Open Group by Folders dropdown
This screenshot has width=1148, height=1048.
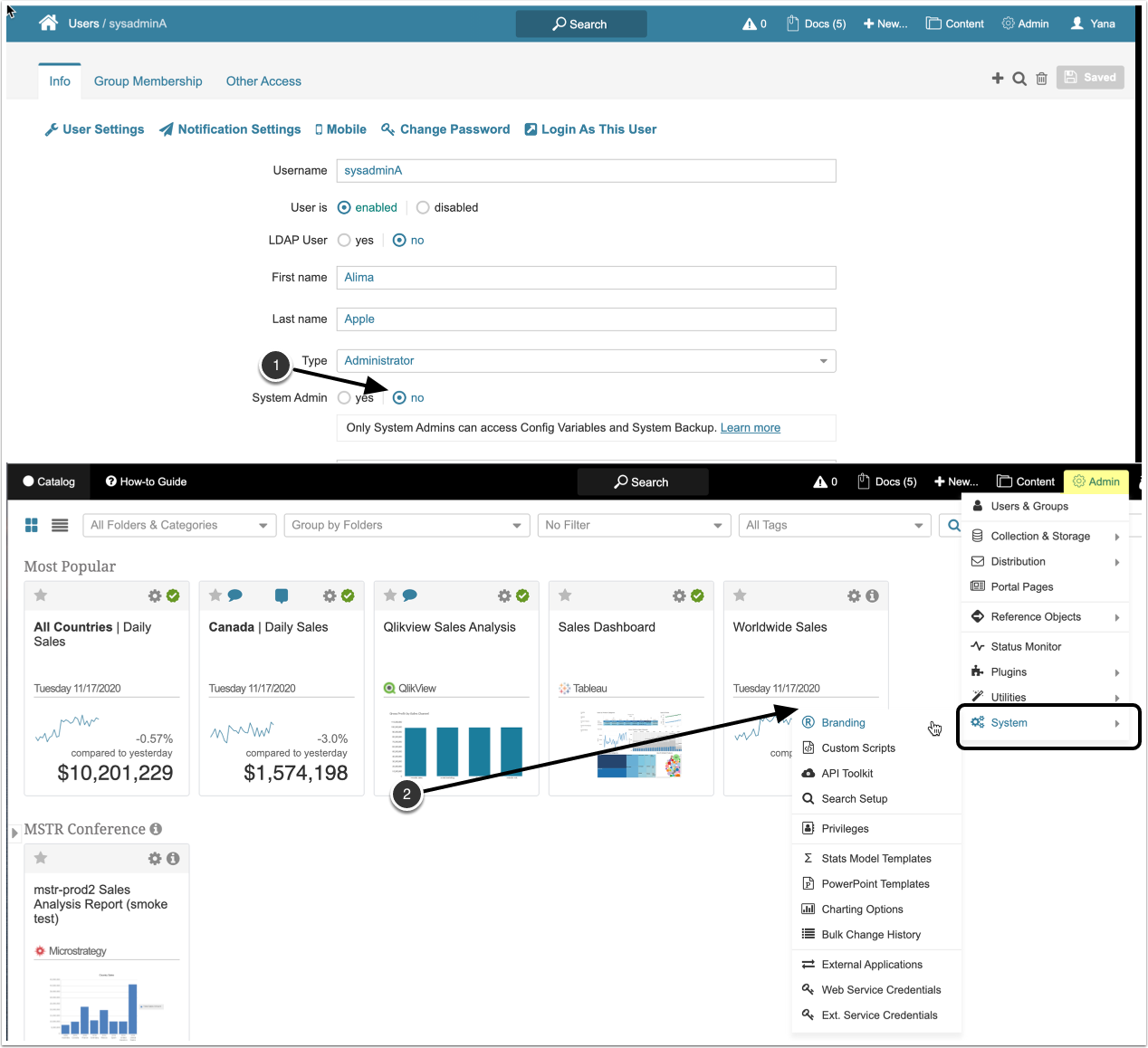click(x=407, y=525)
